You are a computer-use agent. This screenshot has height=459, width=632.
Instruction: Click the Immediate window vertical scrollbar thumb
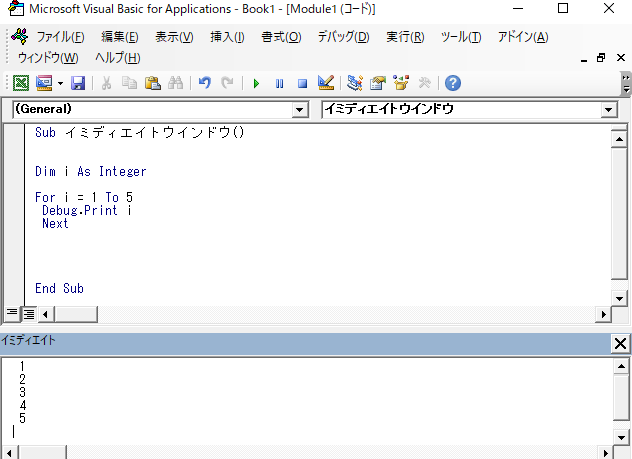coord(621,397)
